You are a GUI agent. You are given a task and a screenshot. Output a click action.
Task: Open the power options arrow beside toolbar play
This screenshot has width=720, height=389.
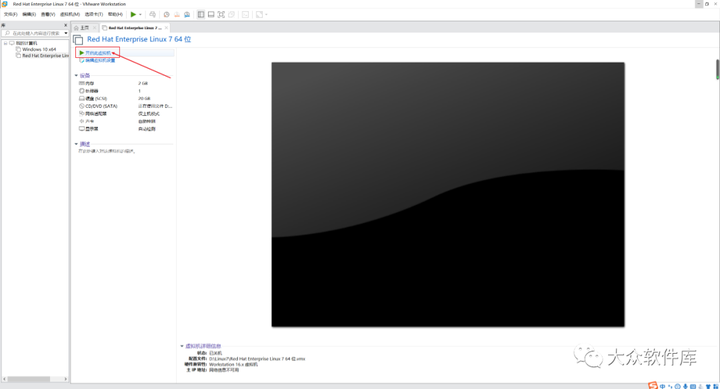[141, 15]
